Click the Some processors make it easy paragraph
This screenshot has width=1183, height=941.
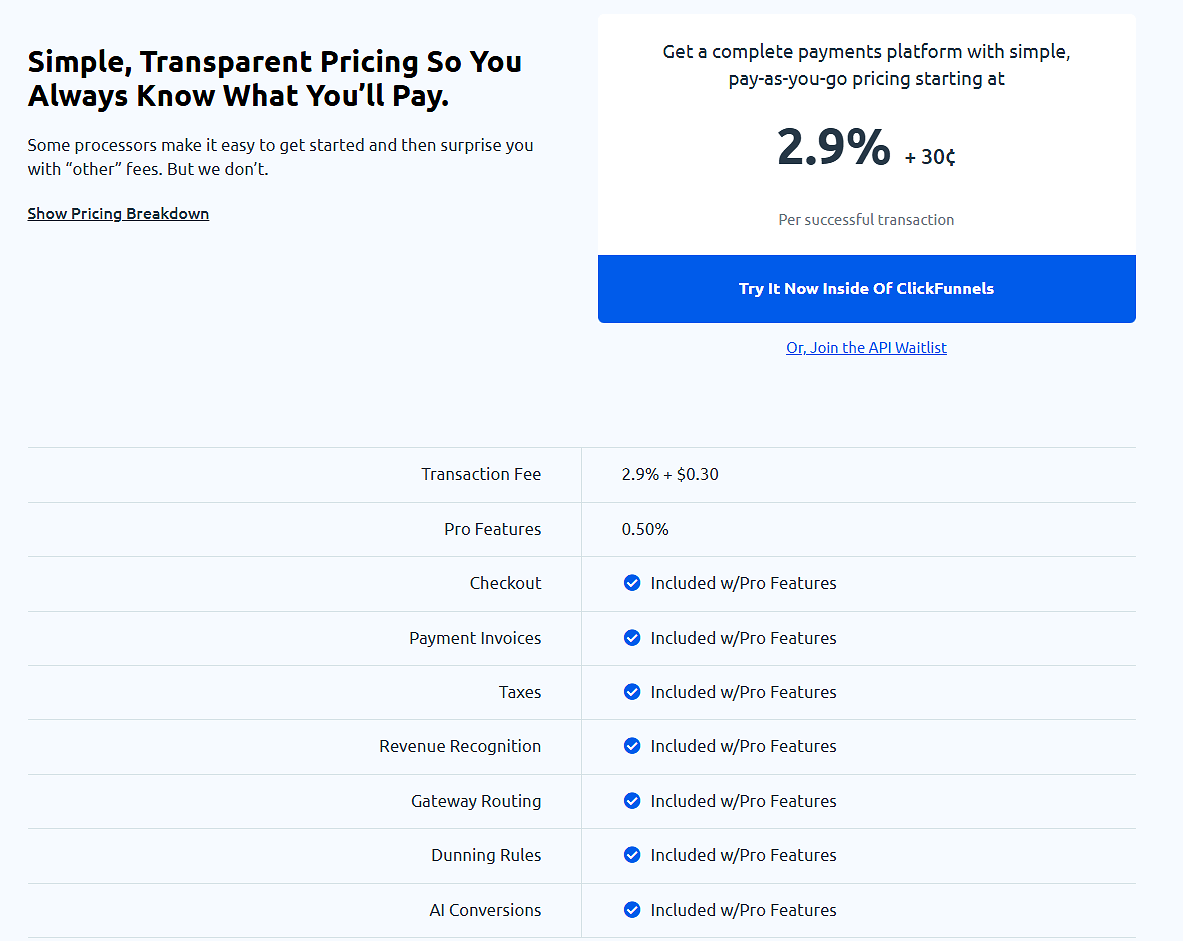click(x=281, y=157)
